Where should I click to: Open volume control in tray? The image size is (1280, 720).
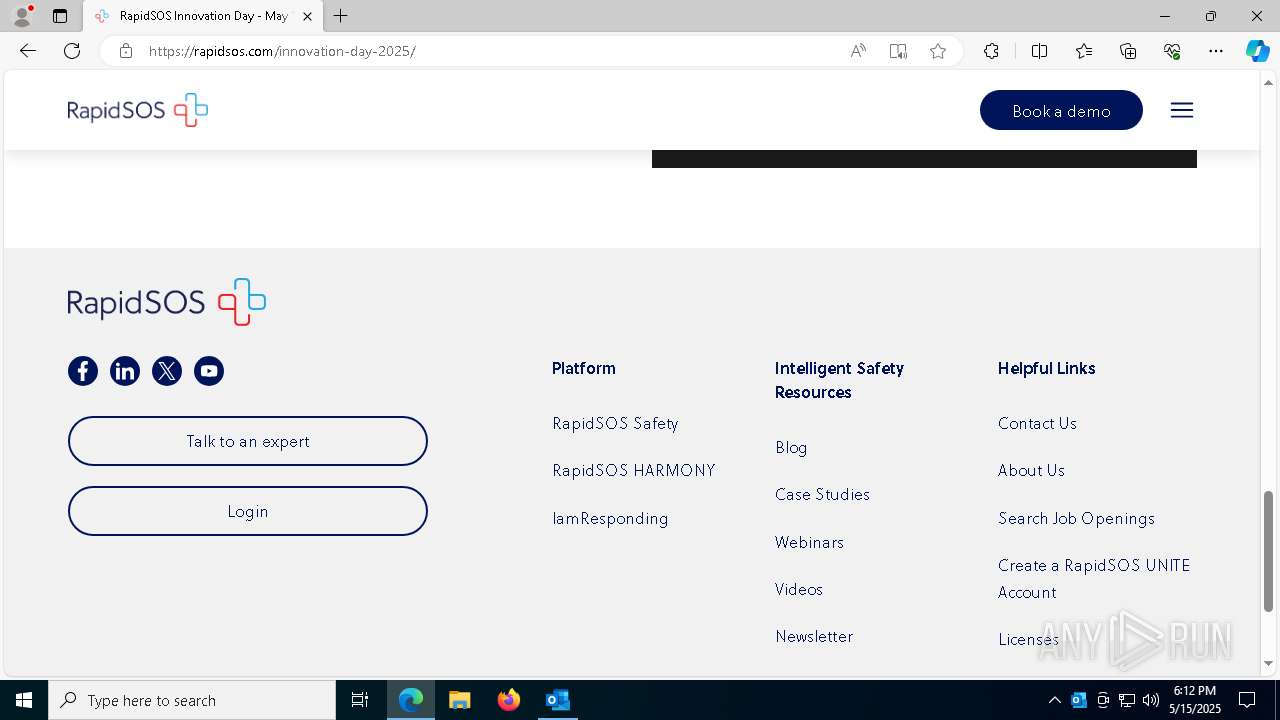[1151, 700]
